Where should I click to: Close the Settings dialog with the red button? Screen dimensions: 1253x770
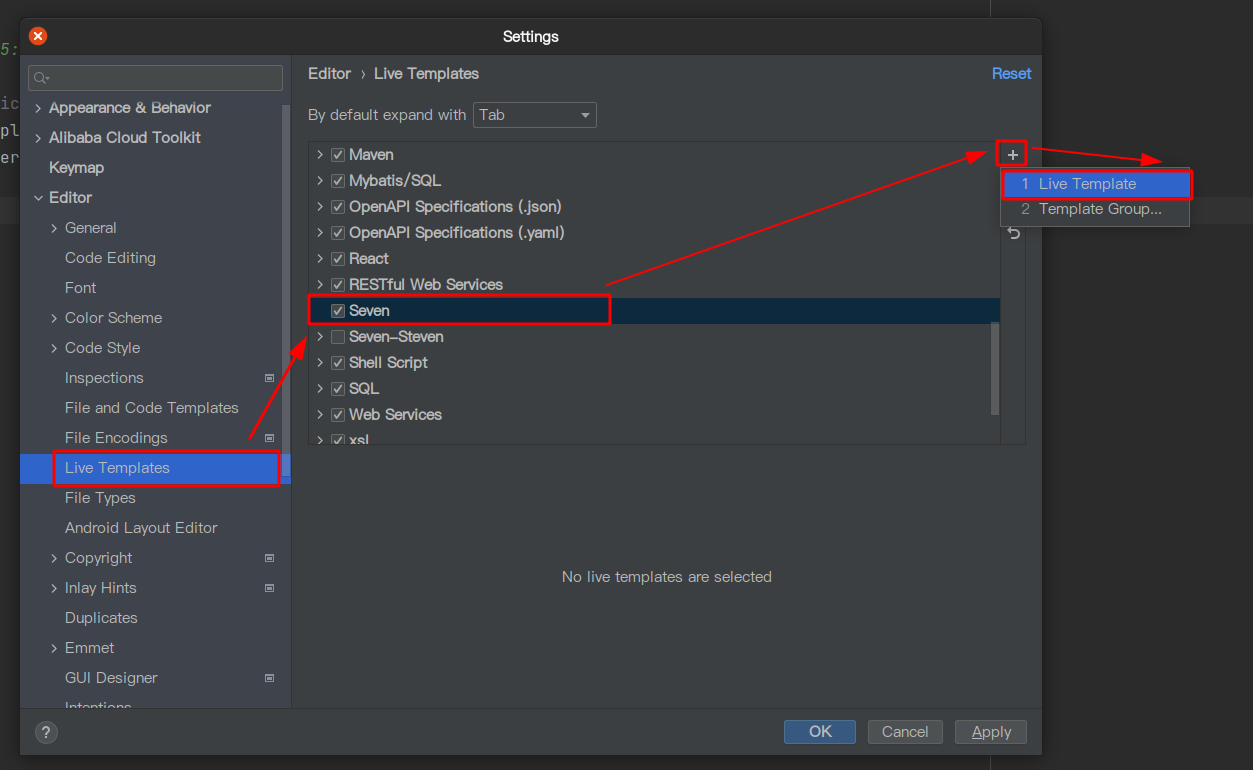click(x=38, y=36)
